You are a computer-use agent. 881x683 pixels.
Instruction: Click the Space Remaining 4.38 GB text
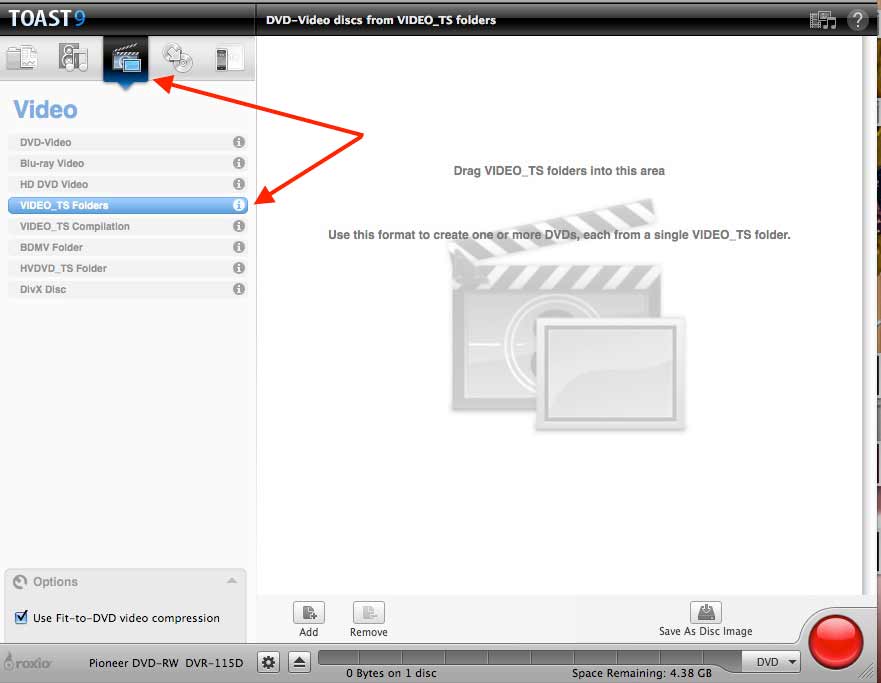pyautogui.click(x=642, y=673)
